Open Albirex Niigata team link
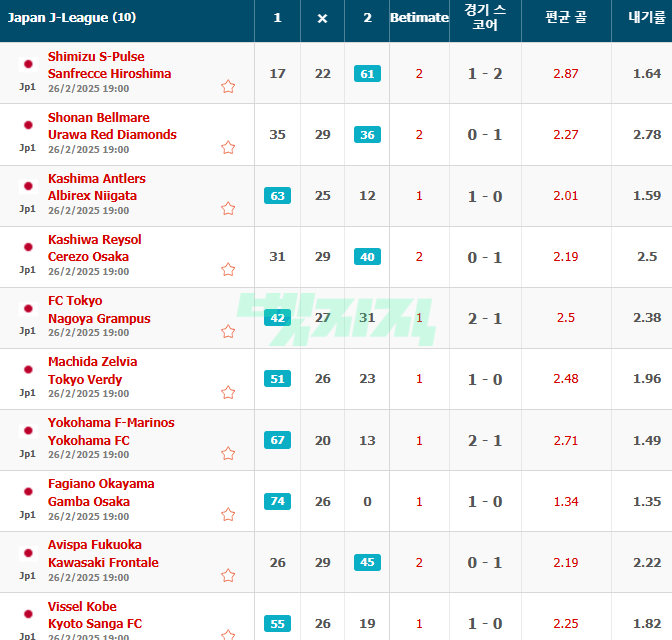Viewport: 672px width, 640px height. [x=92, y=196]
